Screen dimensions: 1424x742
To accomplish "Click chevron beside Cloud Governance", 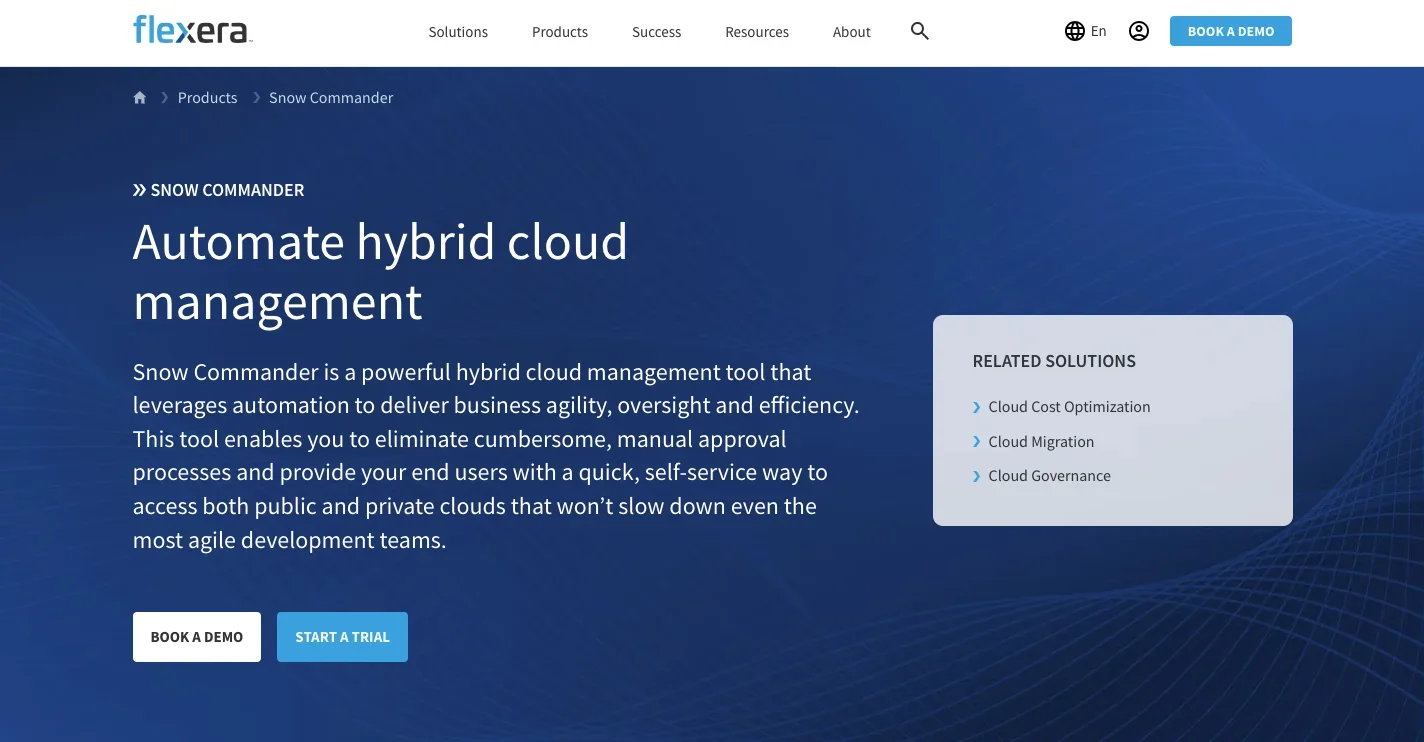I will 977,476.
